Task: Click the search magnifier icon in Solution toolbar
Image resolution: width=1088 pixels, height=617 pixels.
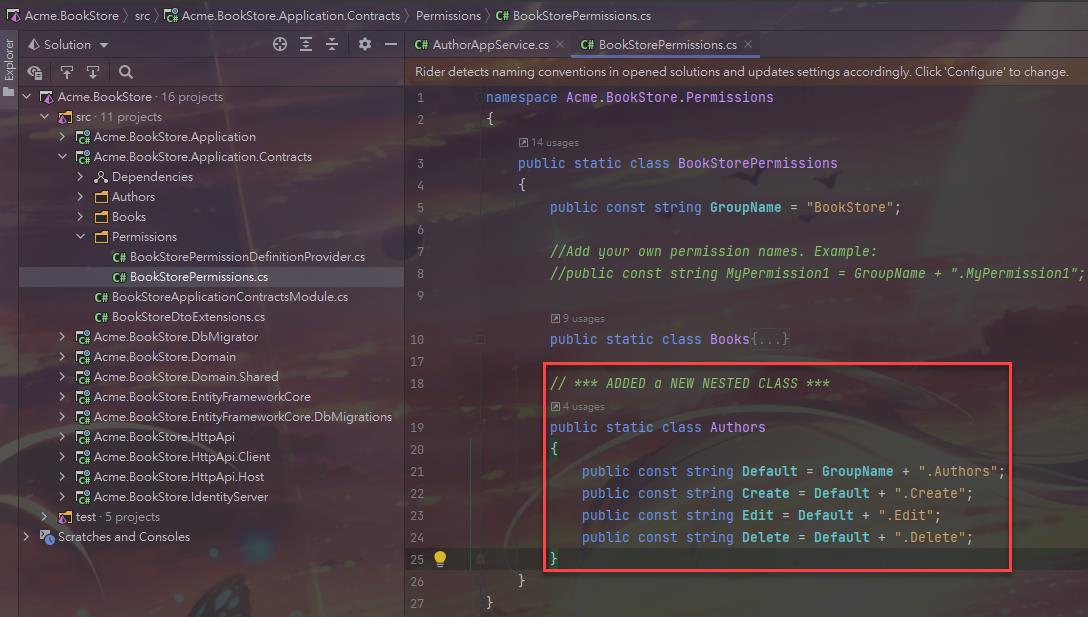Action: coord(126,72)
